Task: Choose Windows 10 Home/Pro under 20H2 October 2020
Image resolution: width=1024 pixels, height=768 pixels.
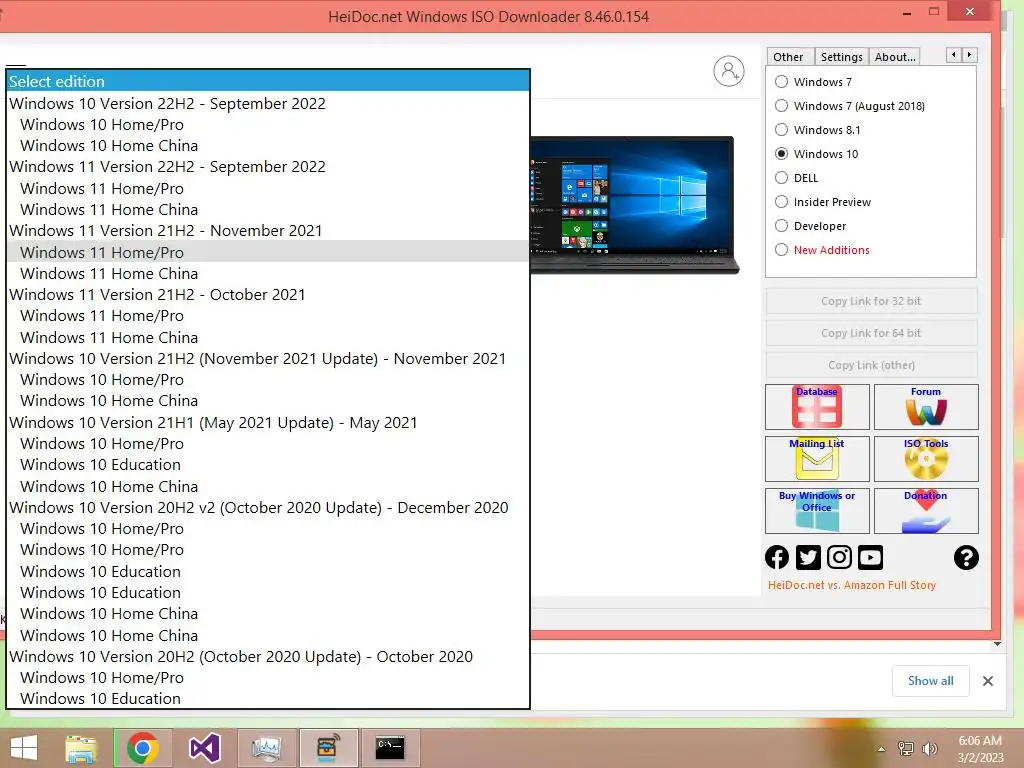Action: point(268,677)
